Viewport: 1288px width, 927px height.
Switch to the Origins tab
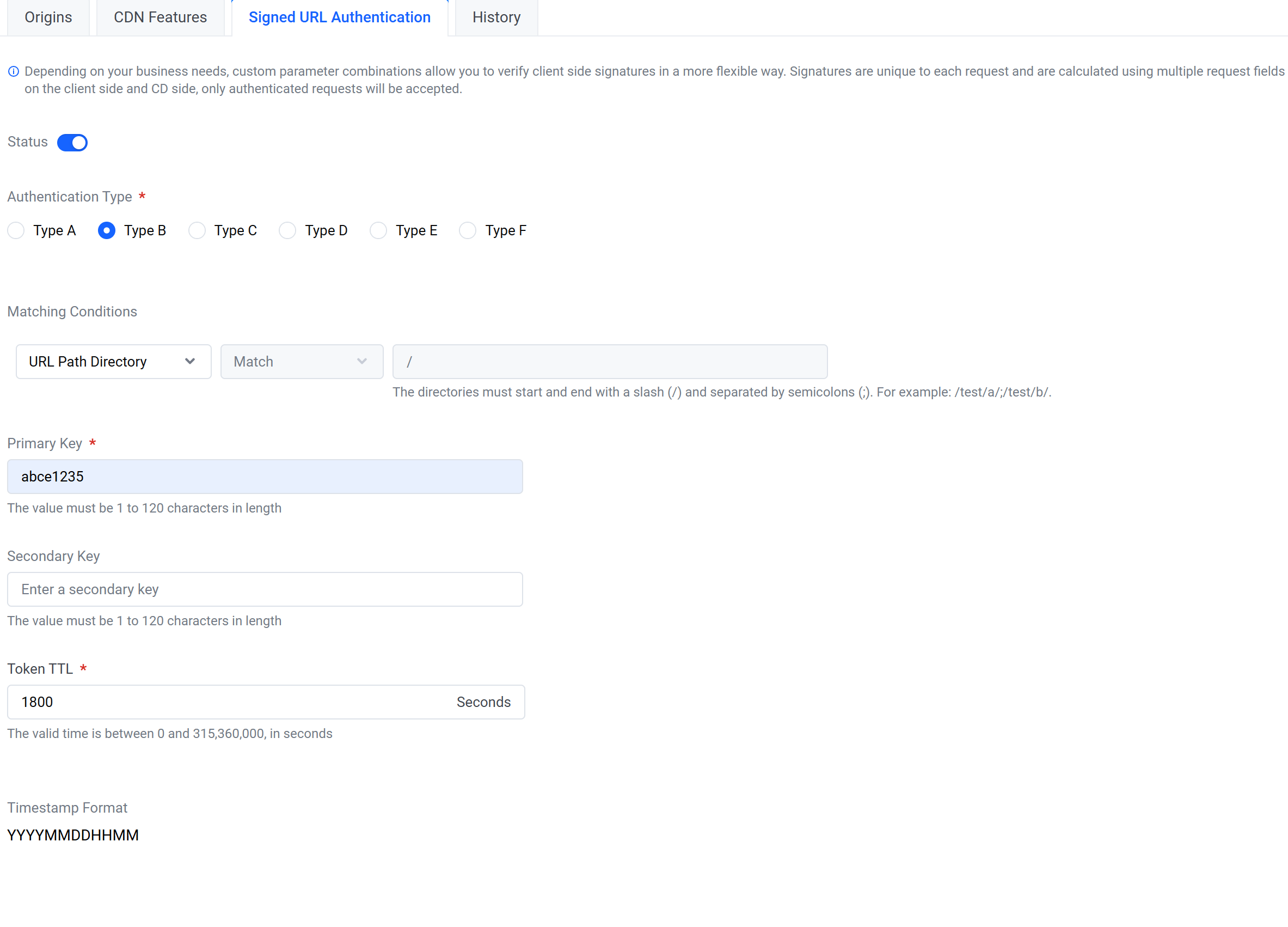click(x=48, y=17)
